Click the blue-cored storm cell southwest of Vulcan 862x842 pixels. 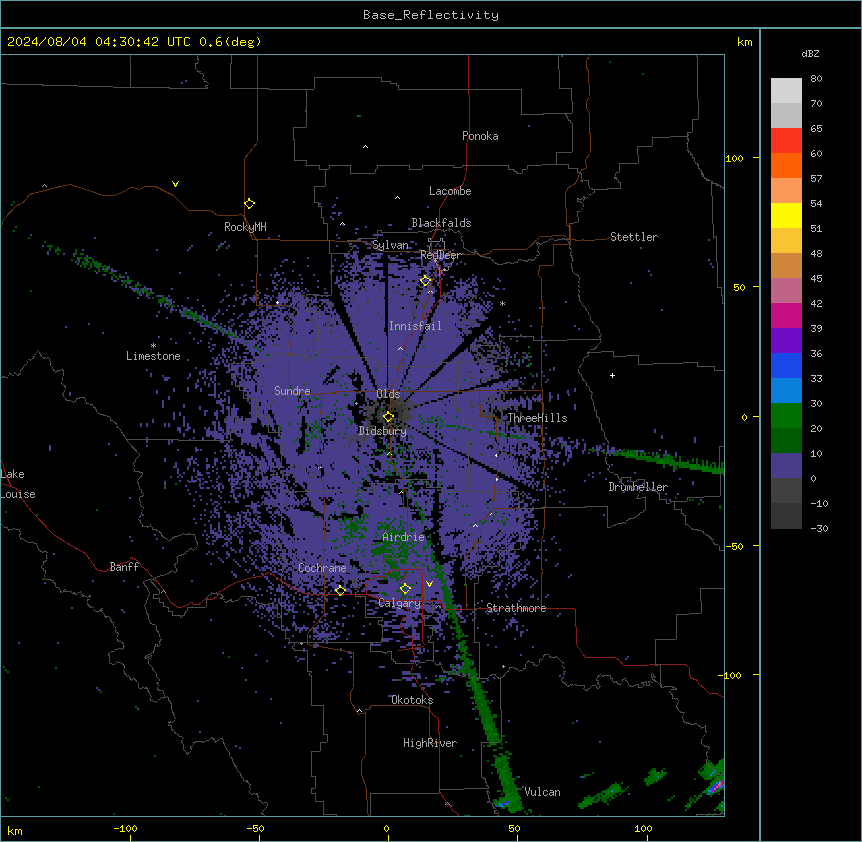[x=502, y=804]
